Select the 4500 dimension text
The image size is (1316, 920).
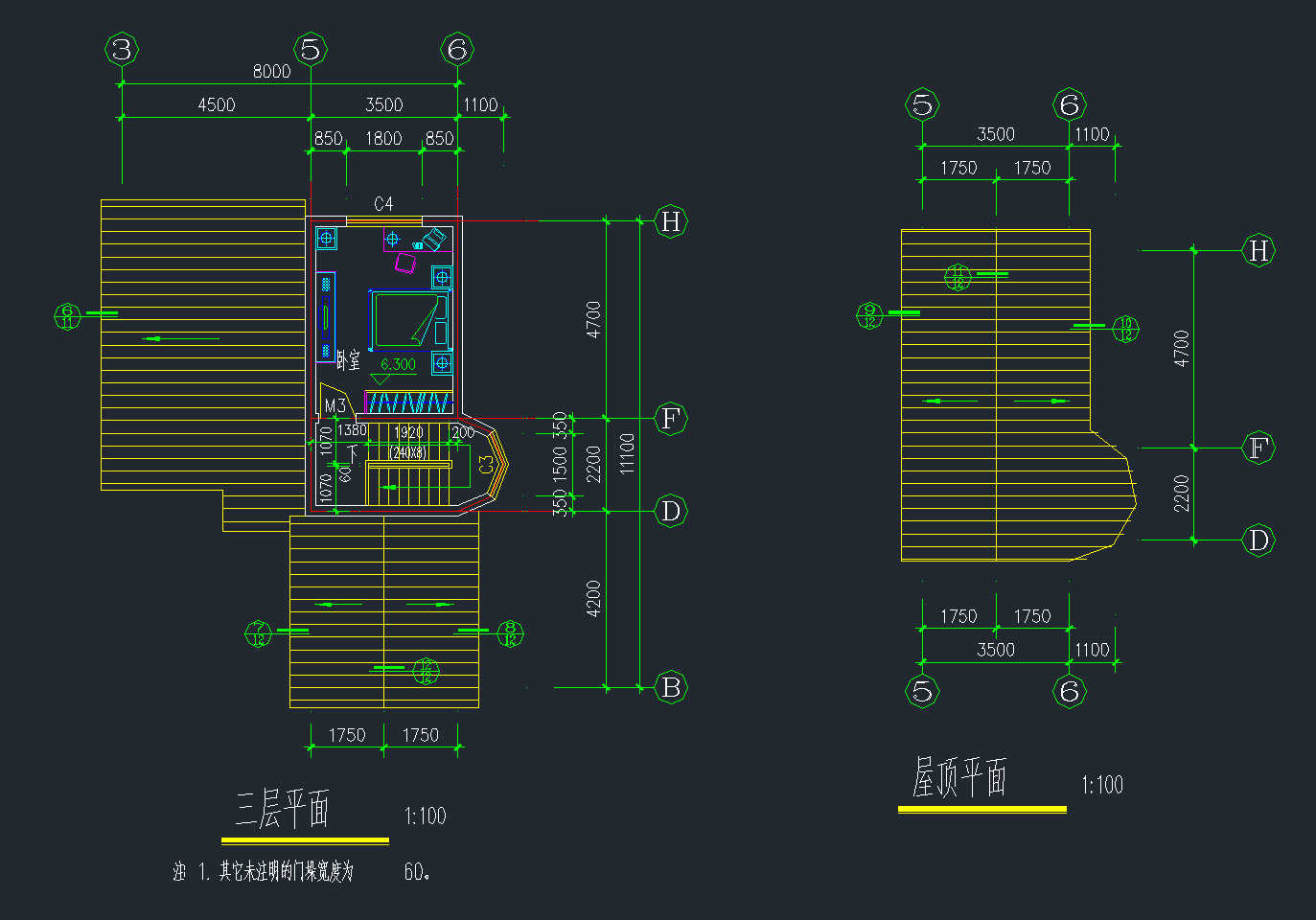point(216,104)
